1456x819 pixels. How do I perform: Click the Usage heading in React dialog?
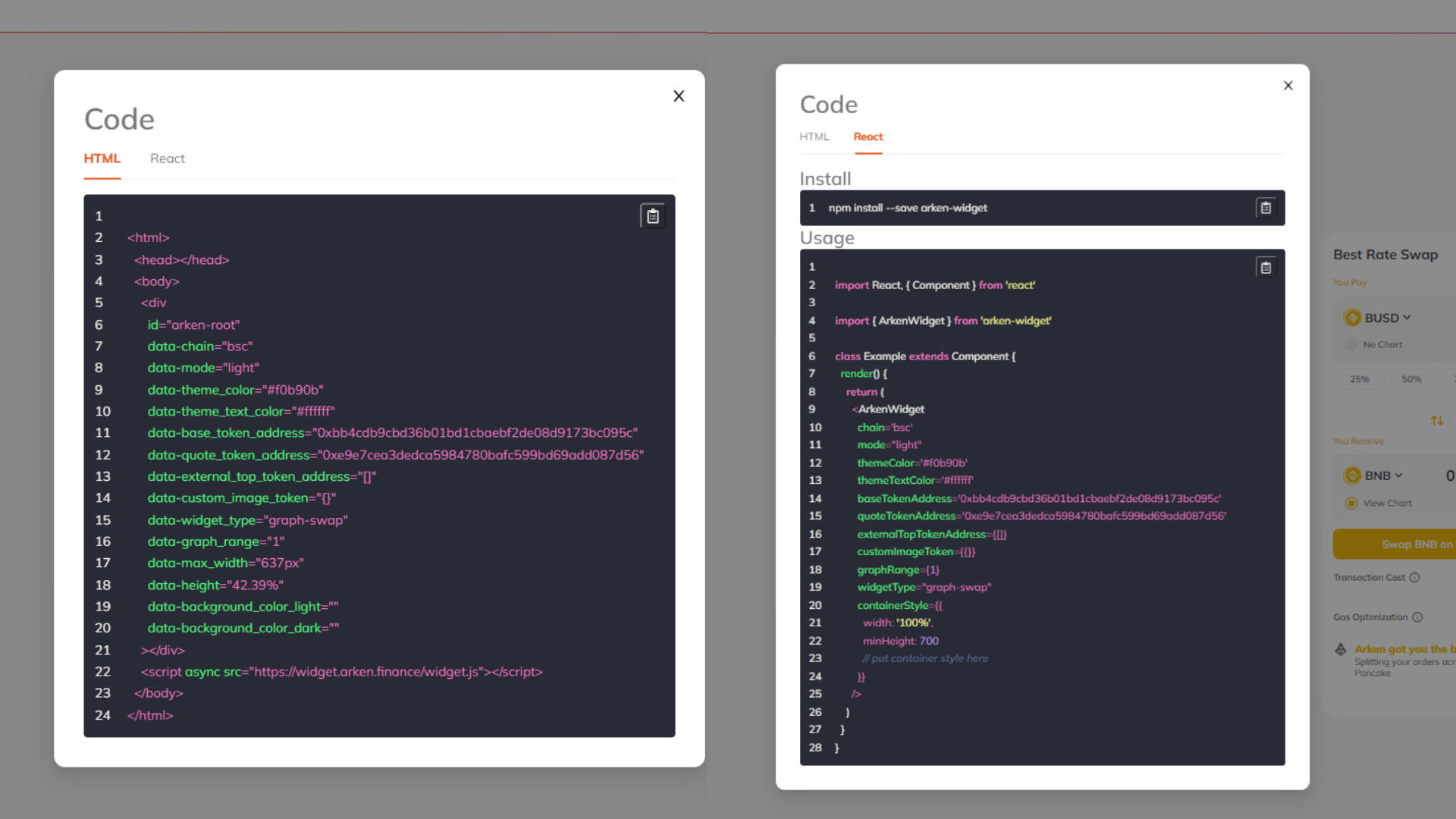pyautogui.click(x=827, y=238)
